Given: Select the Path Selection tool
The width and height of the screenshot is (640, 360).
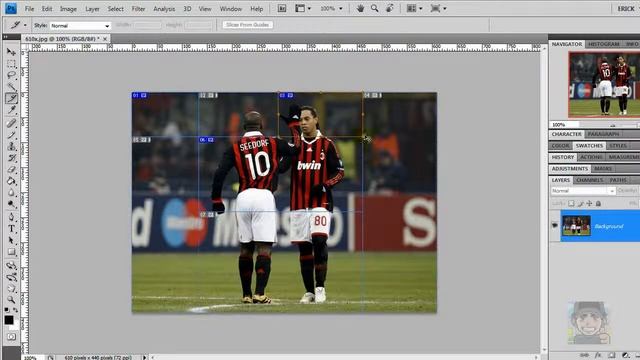Looking at the screenshot, I should (11, 240).
